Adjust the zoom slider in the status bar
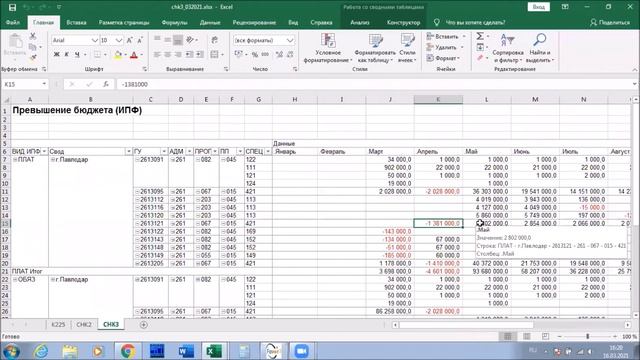The width and height of the screenshot is (640, 360). [x=588, y=336]
